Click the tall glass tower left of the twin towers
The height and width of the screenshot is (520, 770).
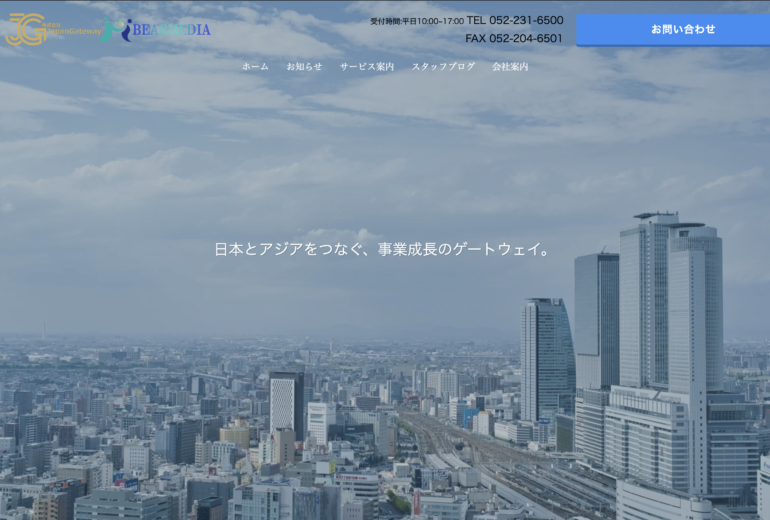pos(596,320)
